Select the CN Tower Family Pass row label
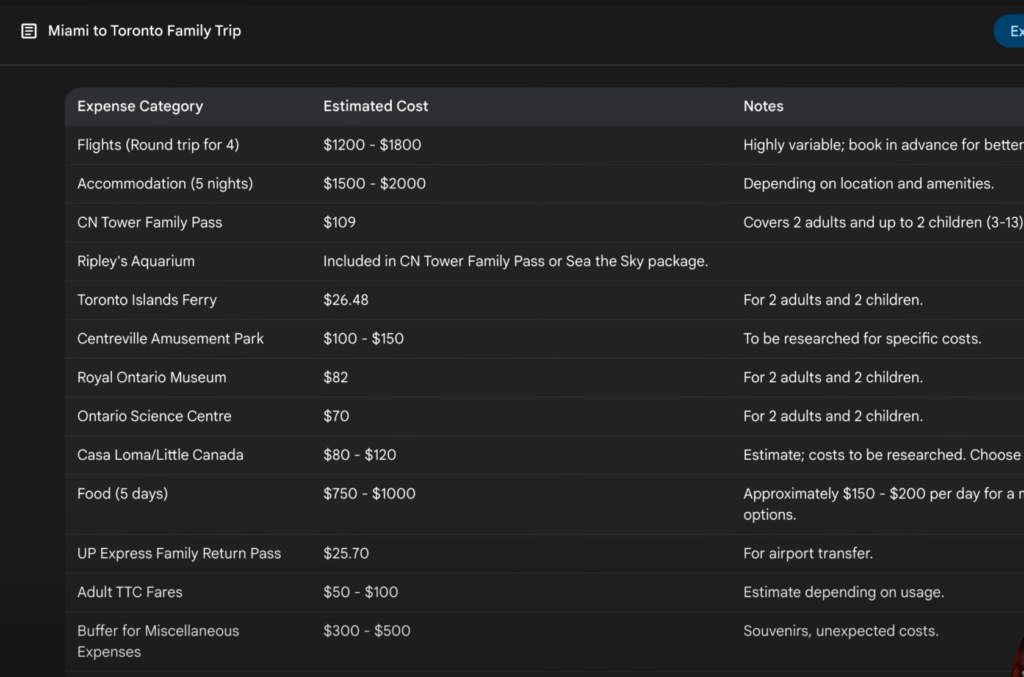This screenshot has width=1024, height=677. coord(149,222)
